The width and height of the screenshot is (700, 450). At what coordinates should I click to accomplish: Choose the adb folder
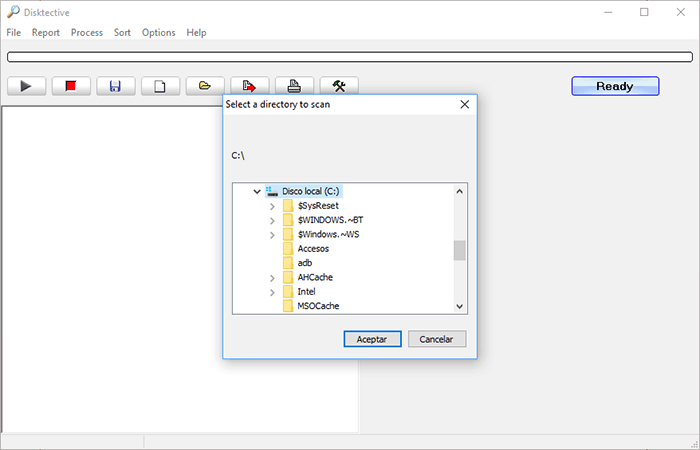point(304,263)
